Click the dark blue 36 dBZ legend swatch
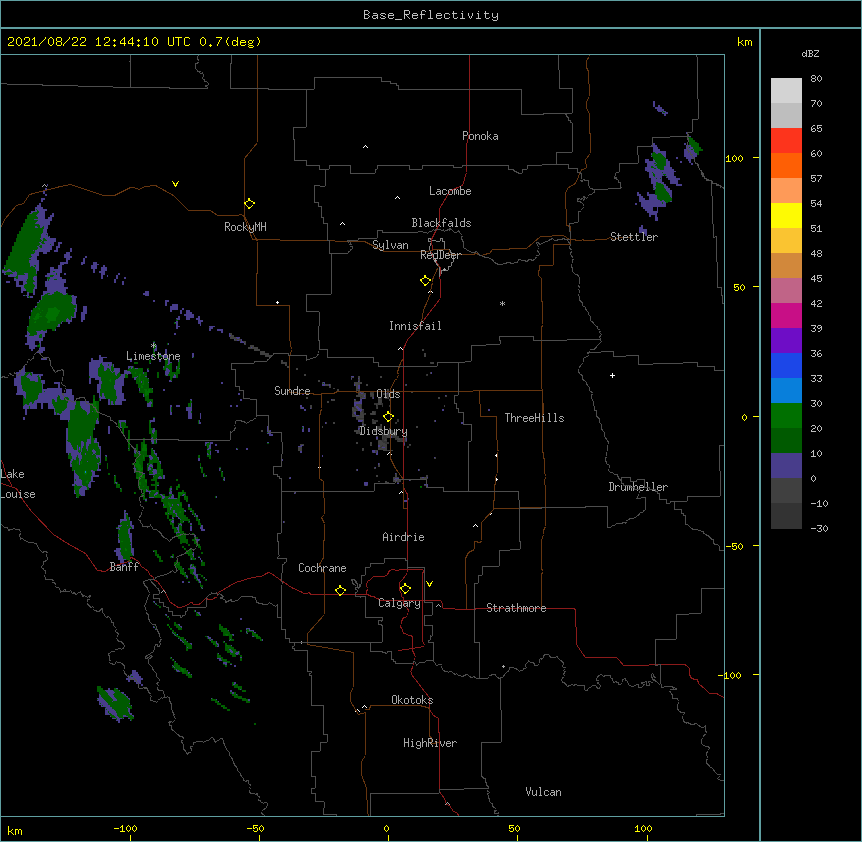The image size is (862, 842). [786, 365]
